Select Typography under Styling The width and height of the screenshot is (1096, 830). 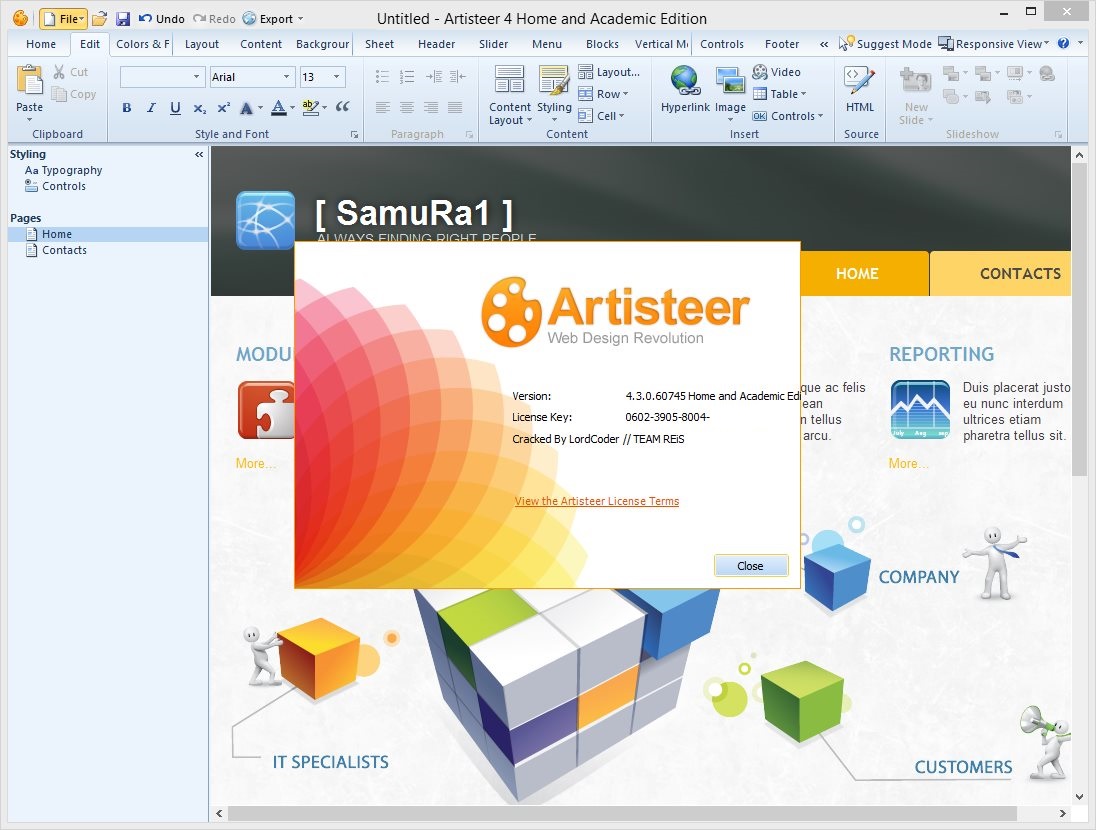click(64, 170)
